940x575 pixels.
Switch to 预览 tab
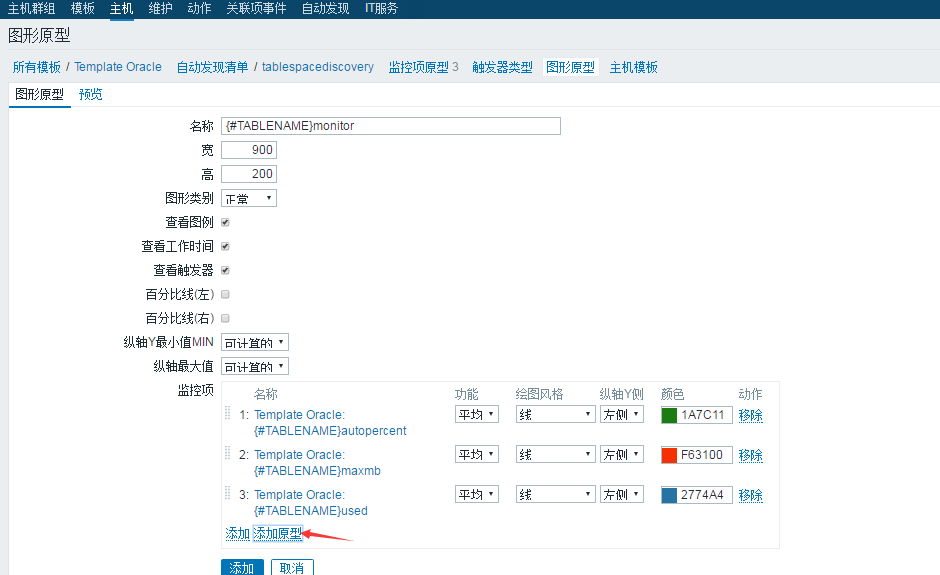[x=91, y=94]
